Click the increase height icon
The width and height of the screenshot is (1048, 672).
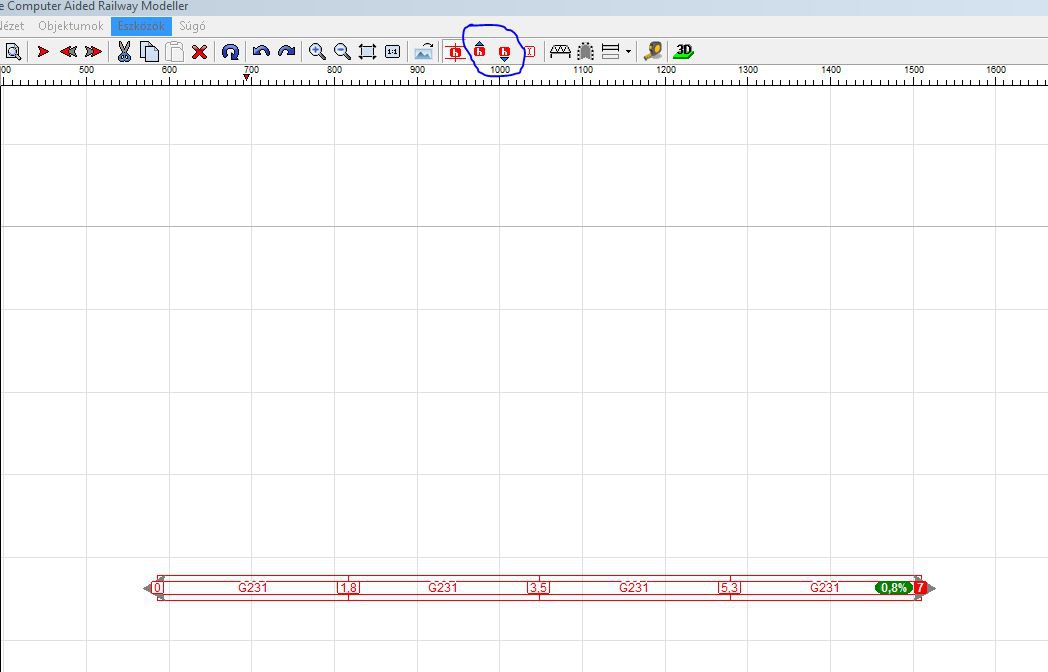pos(479,50)
